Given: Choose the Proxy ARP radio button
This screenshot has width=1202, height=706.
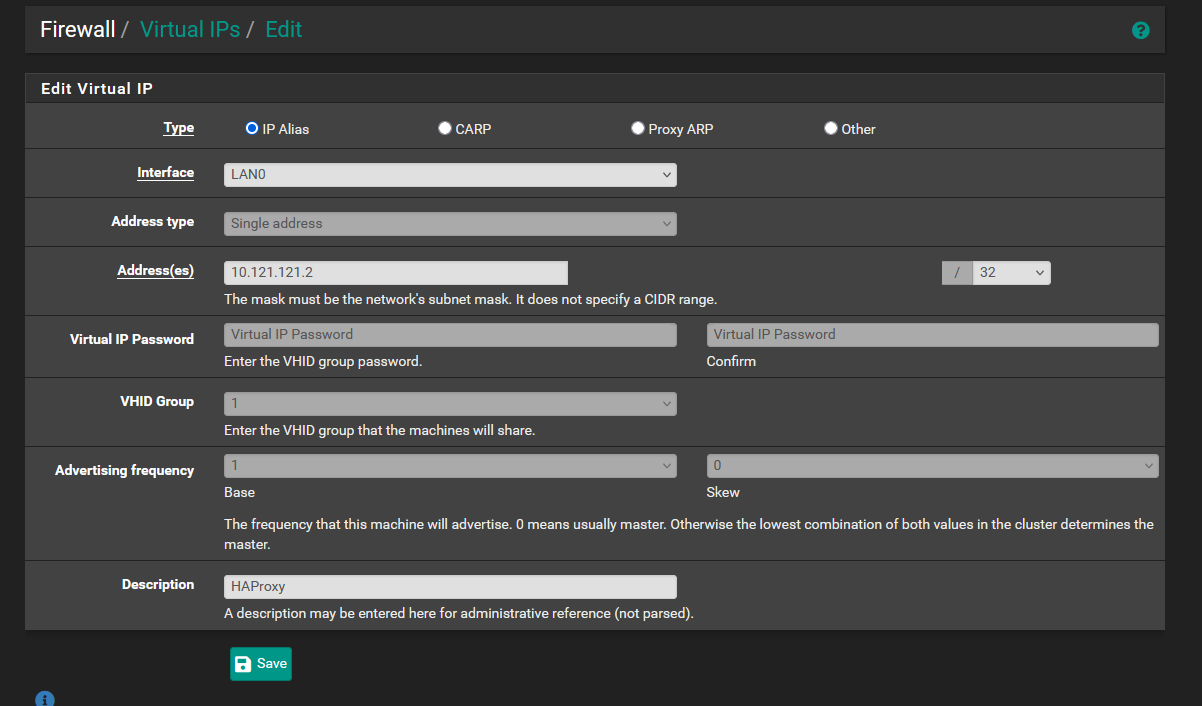Looking at the screenshot, I should pyautogui.click(x=638, y=128).
